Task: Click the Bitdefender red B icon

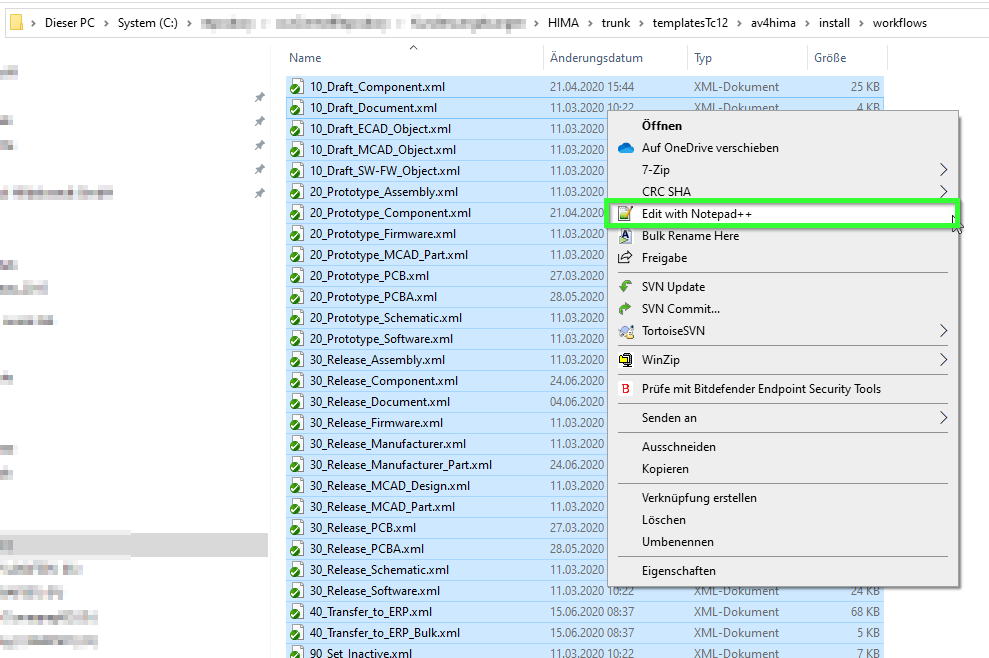Action: coord(626,389)
